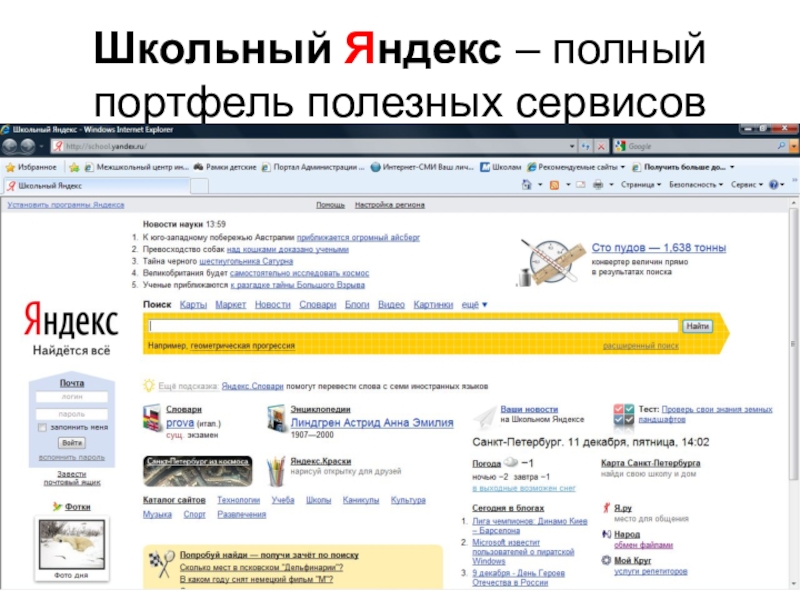Select the Словари search tab
Viewport: 800px width, 600px height.
tap(318, 305)
